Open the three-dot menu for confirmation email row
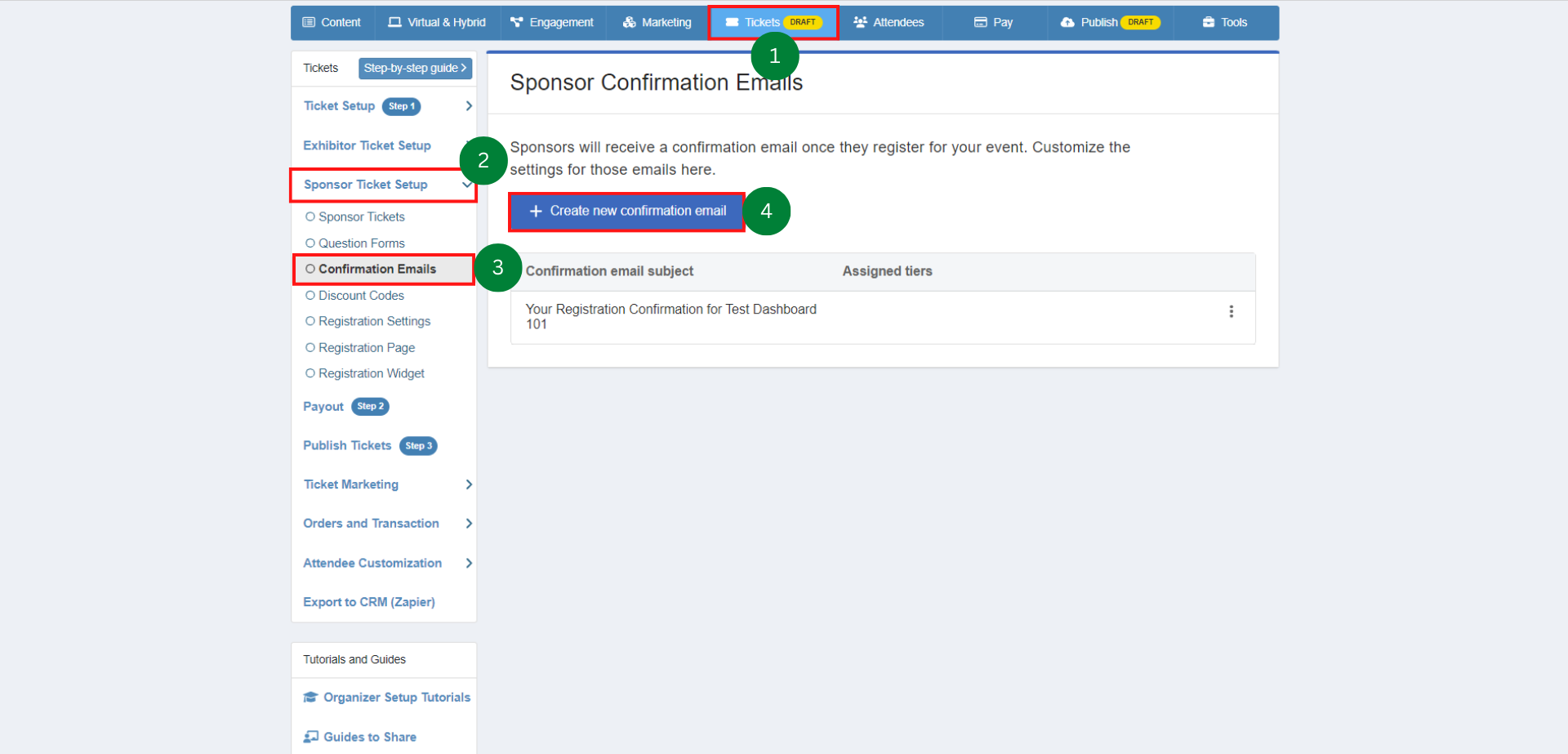 1231,311
